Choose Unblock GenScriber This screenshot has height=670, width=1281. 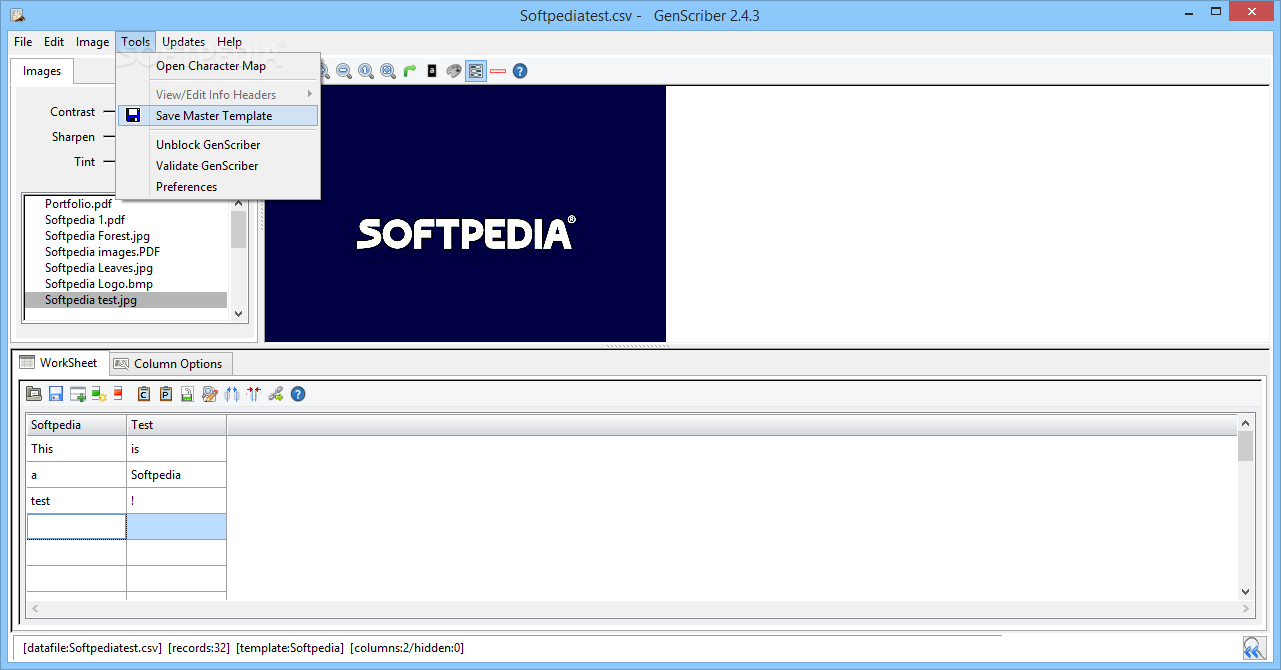pos(218,145)
